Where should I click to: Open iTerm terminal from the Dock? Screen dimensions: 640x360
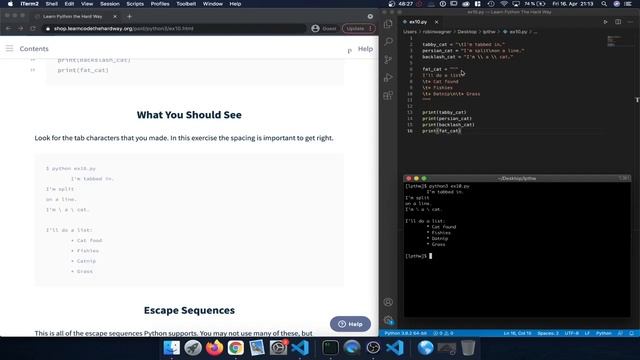[x=330, y=348]
